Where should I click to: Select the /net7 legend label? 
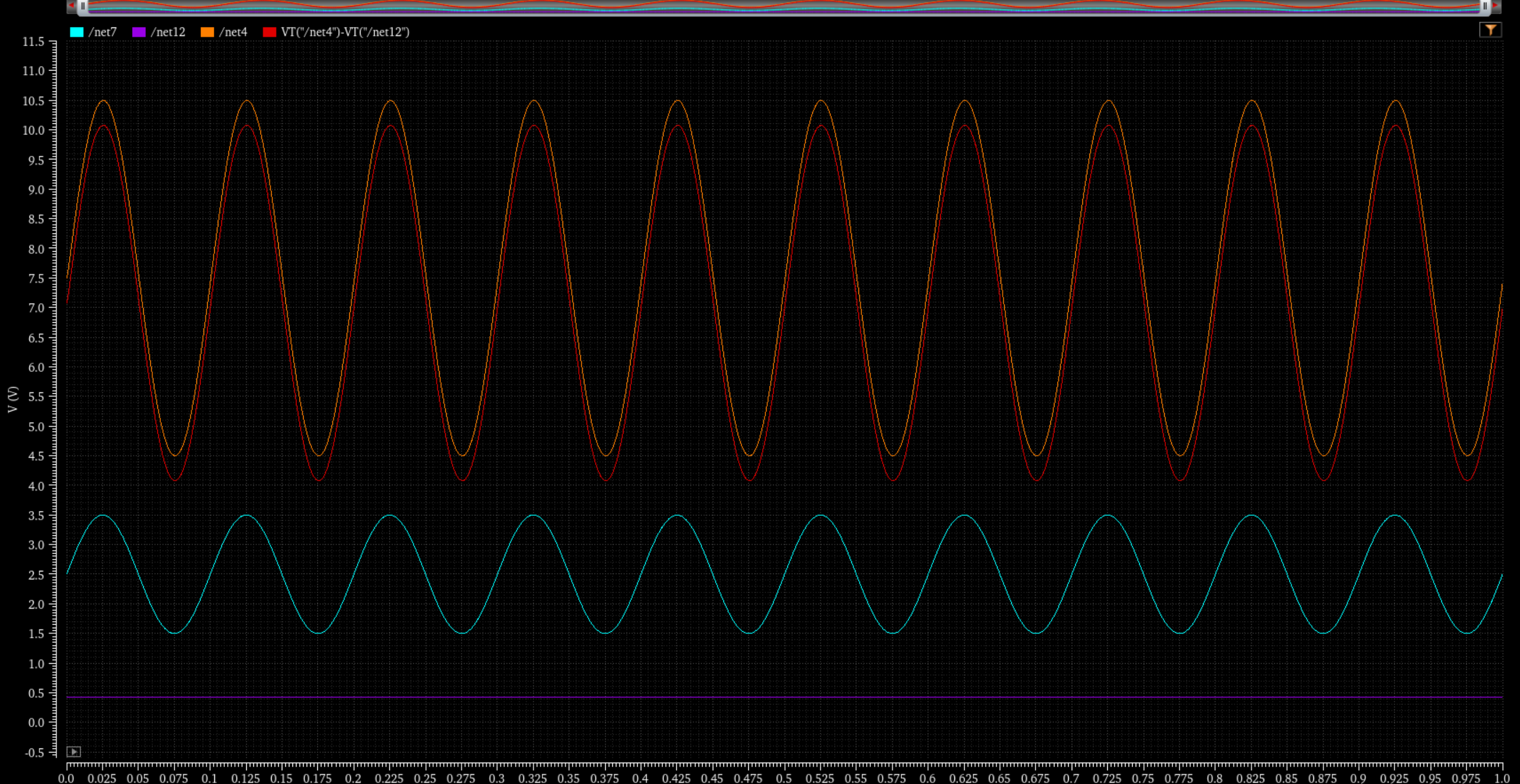pos(103,32)
